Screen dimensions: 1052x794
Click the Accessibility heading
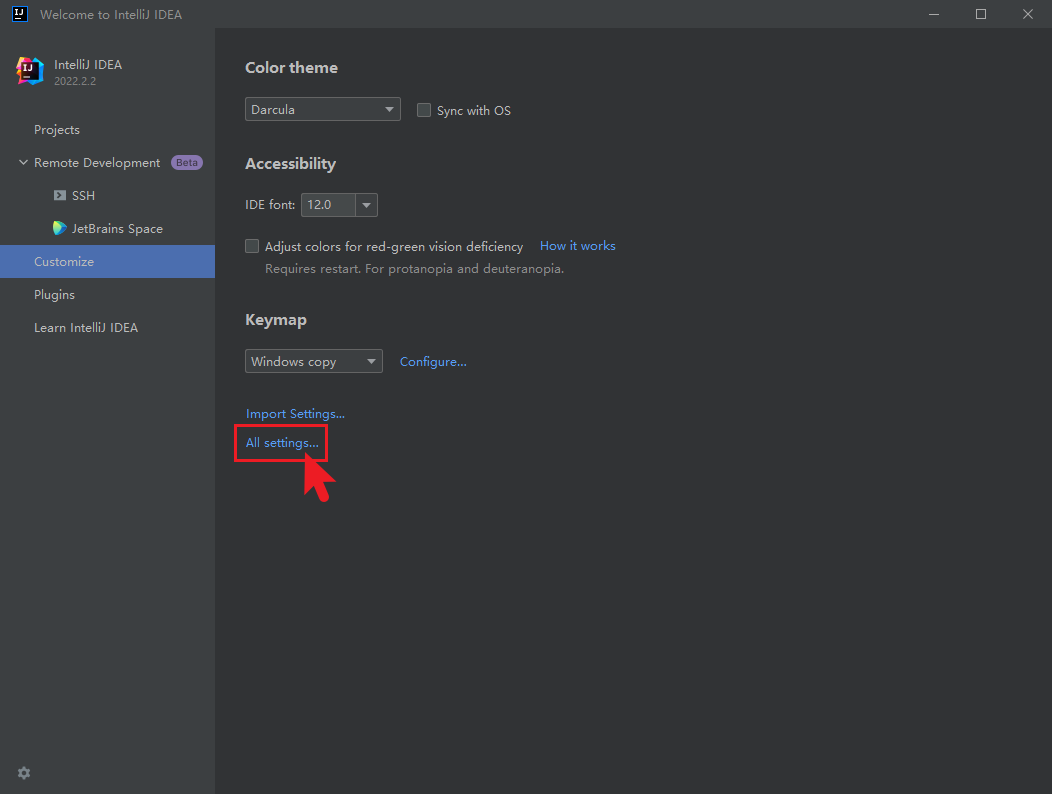coord(291,164)
